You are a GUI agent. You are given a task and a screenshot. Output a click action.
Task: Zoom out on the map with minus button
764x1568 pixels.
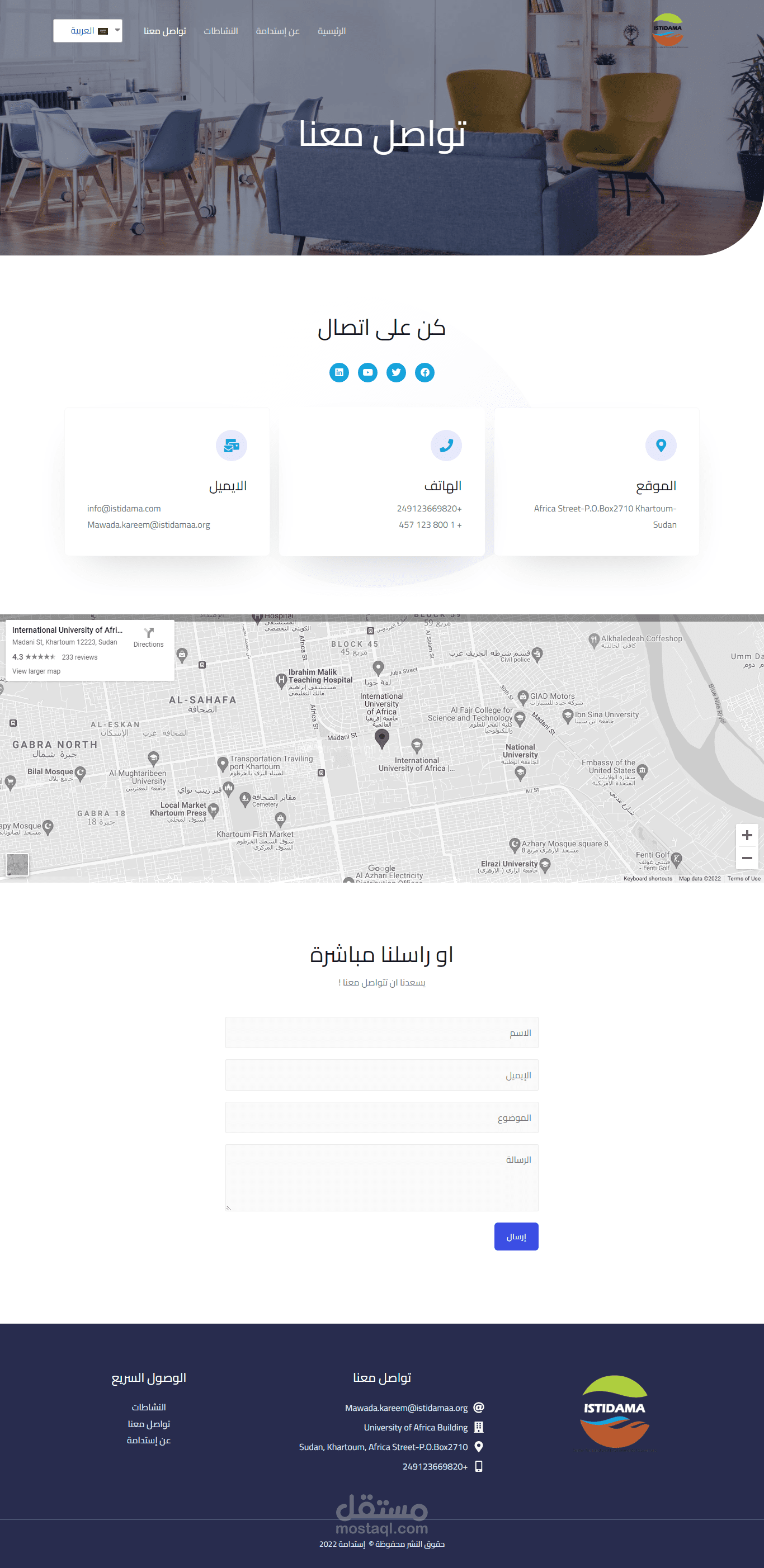pyautogui.click(x=747, y=858)
